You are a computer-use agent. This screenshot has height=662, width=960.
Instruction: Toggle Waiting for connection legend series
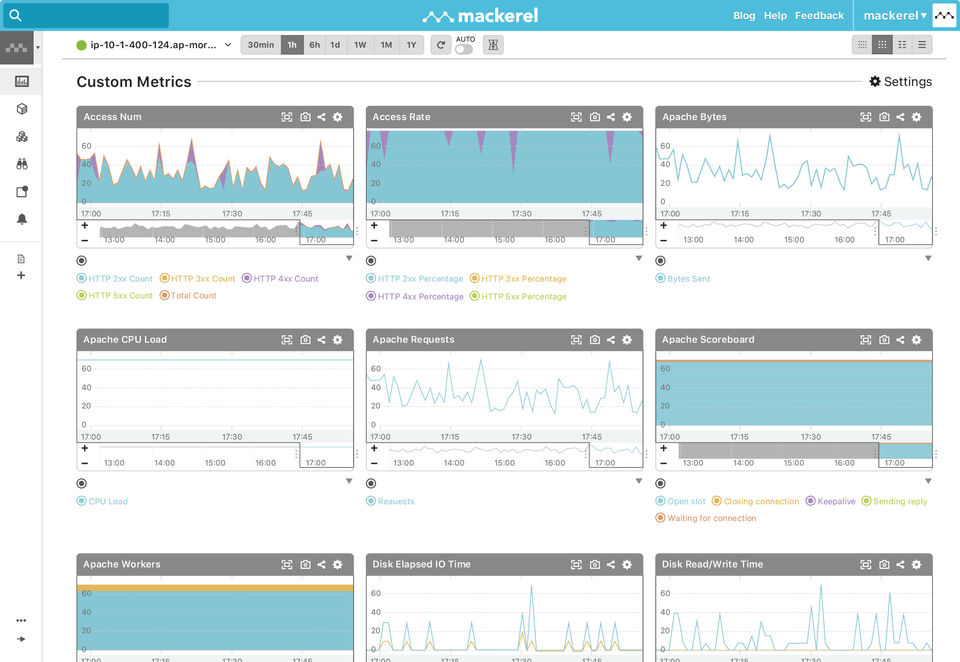[x=706, y=519]
